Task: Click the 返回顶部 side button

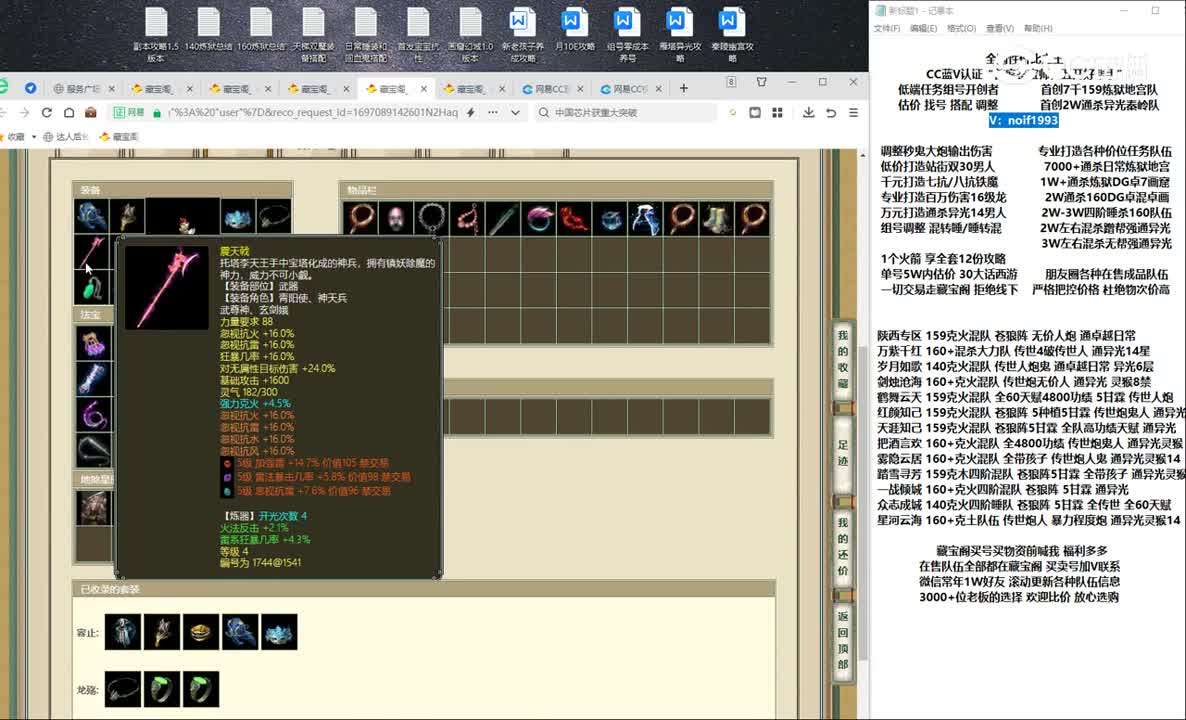Action: click(843, 640)
